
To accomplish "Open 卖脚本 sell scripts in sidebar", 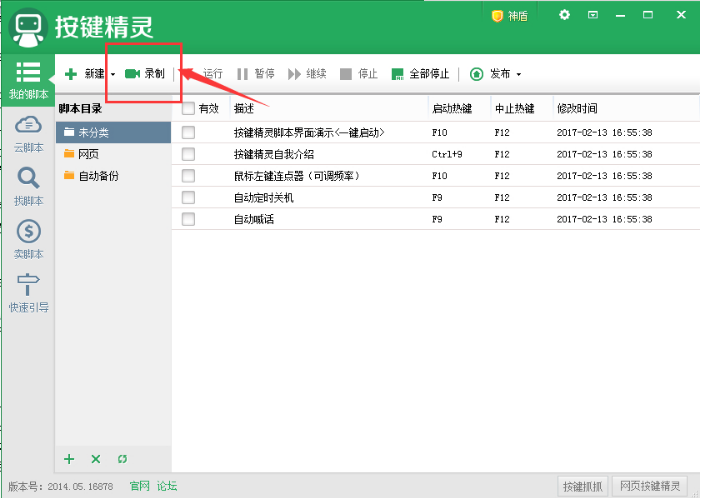I will [x=28, y=240].
